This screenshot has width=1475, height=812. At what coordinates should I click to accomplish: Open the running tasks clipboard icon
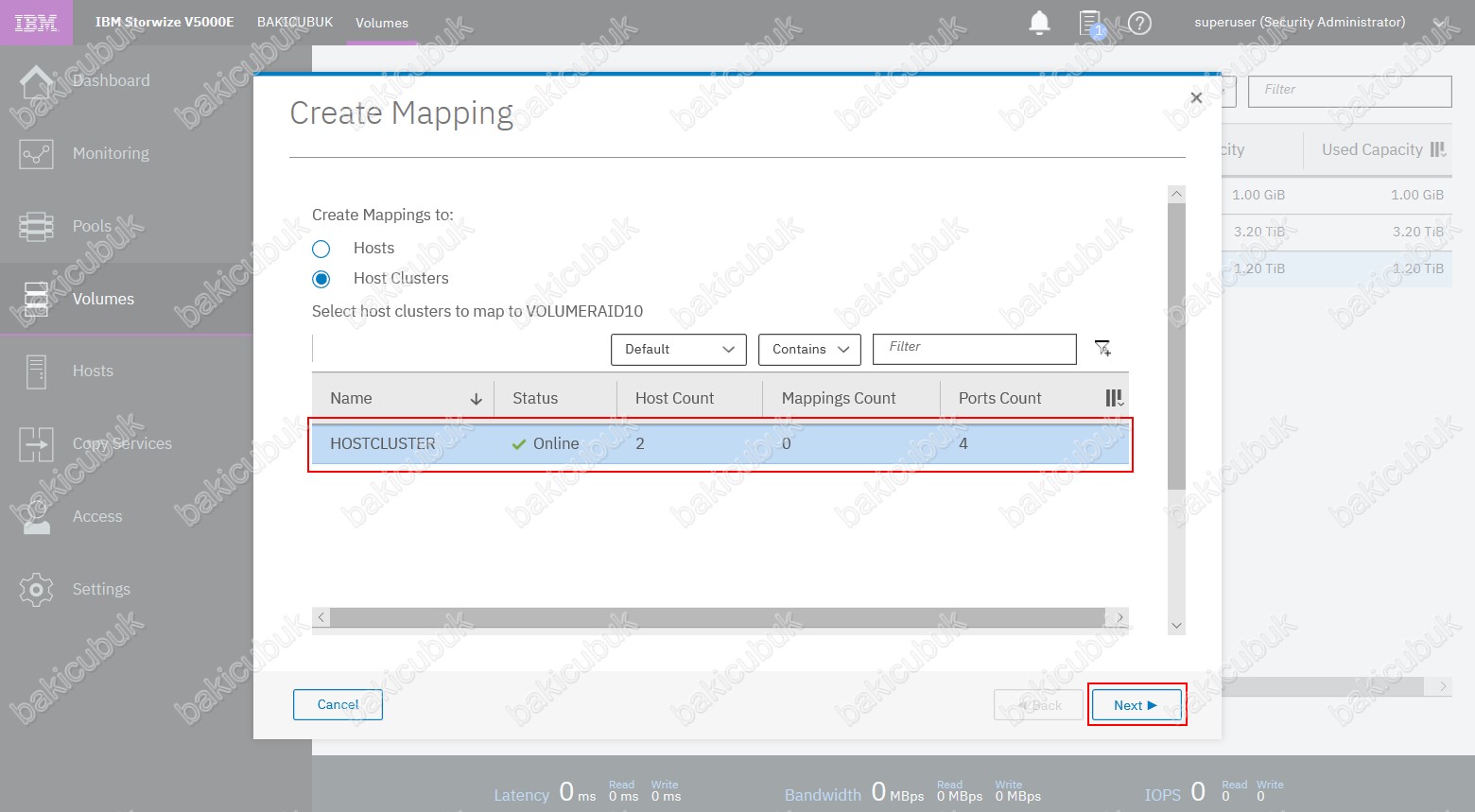1090,23
